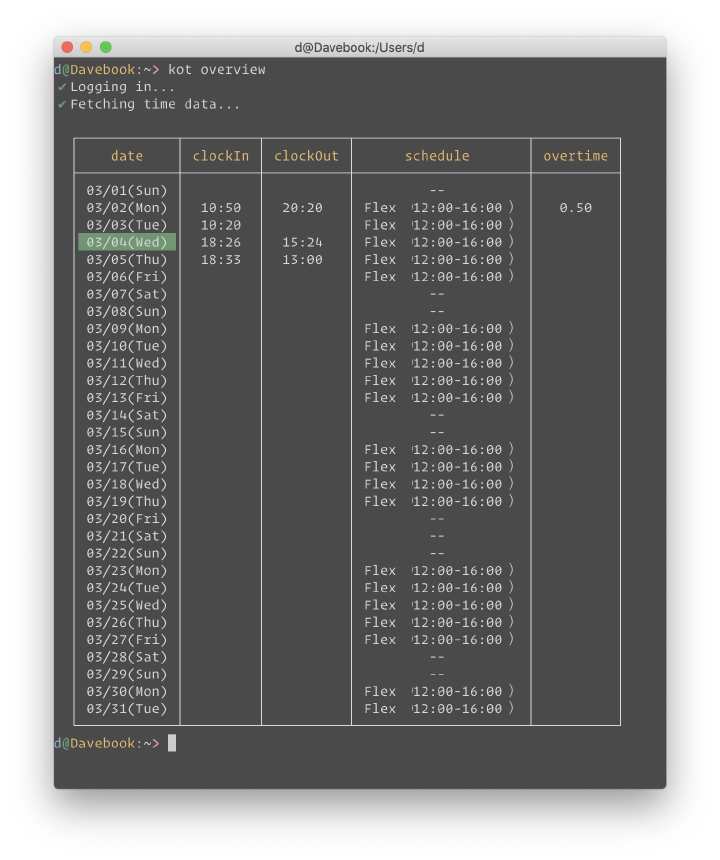Select the 03/22(Sun) date cell
The width and height of the screenshot is (720, 860).
pos(127,553)
